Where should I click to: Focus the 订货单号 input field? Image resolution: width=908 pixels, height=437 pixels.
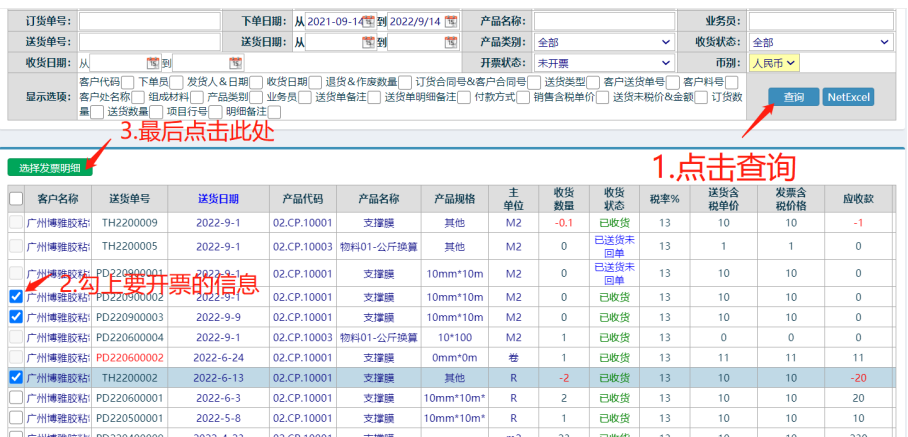pos(150,21)
